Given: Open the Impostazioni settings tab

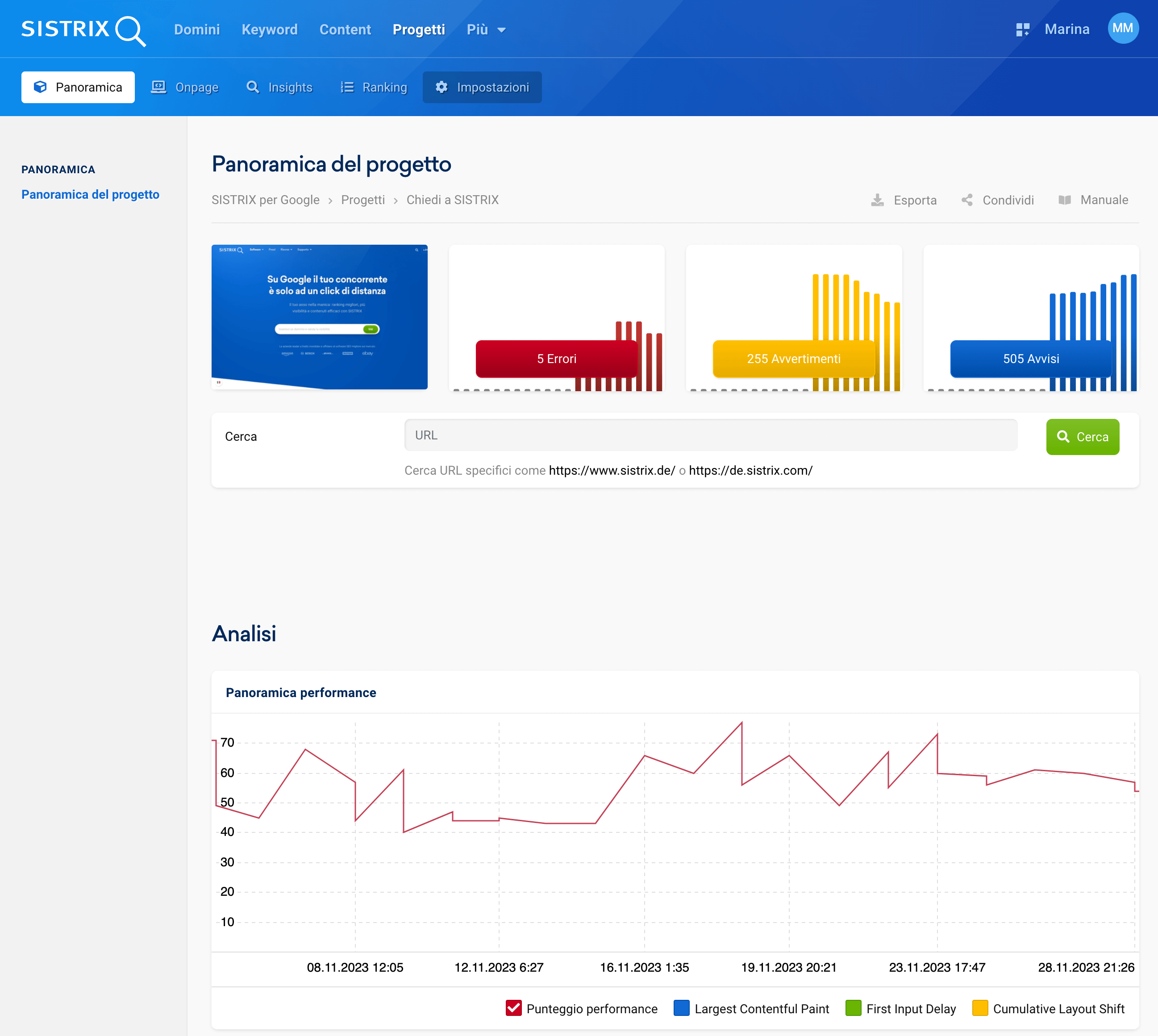Looking at the screenshot, I should 482,87.
